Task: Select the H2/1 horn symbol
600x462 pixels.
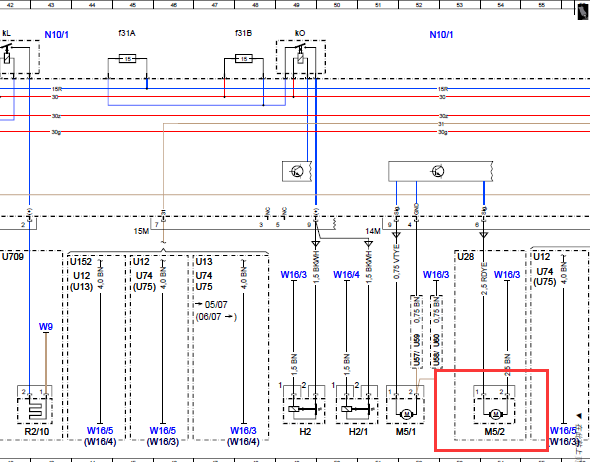Action: (x=357, y=410)
